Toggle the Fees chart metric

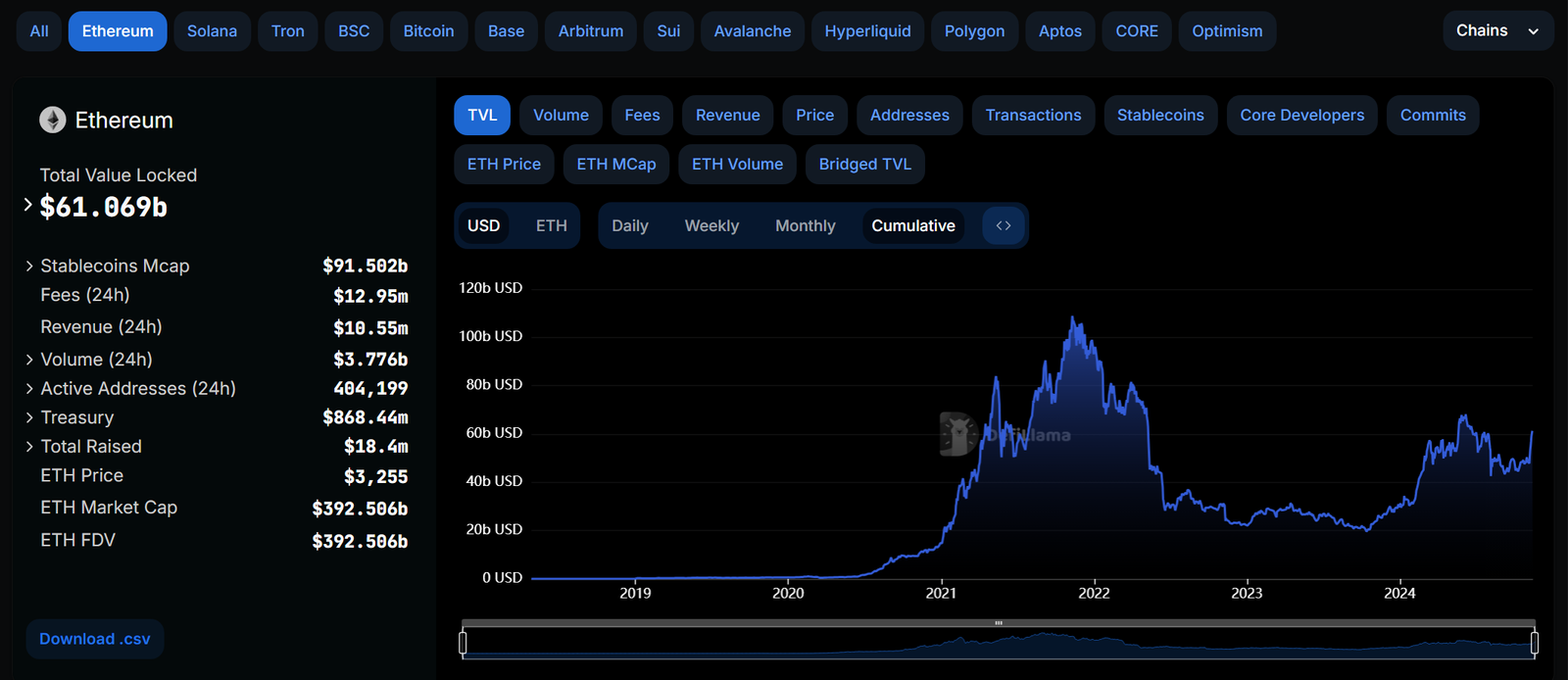click(x=642, y=115)
